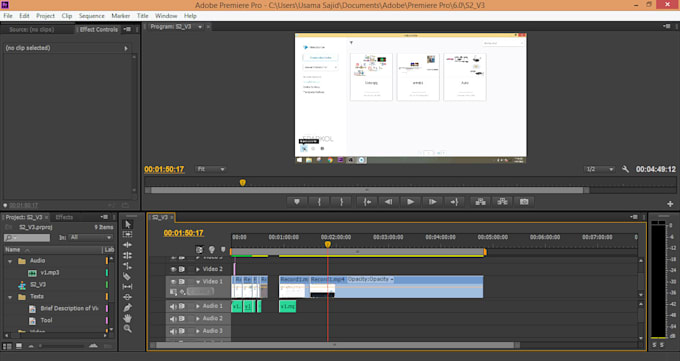
Task: Click Go to Out point button
Action: 454,202
